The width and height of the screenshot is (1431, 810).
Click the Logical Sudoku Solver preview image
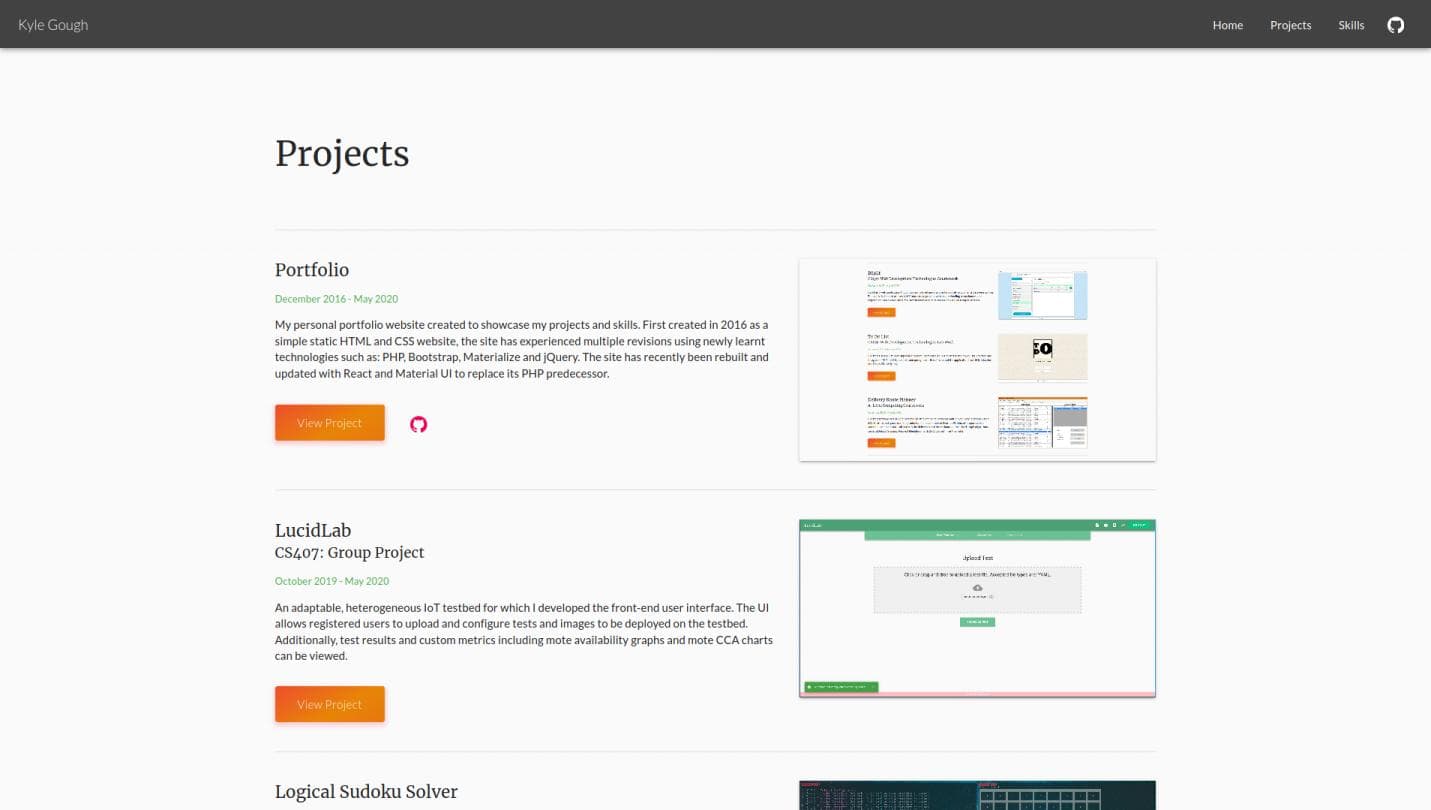(977, 795)
